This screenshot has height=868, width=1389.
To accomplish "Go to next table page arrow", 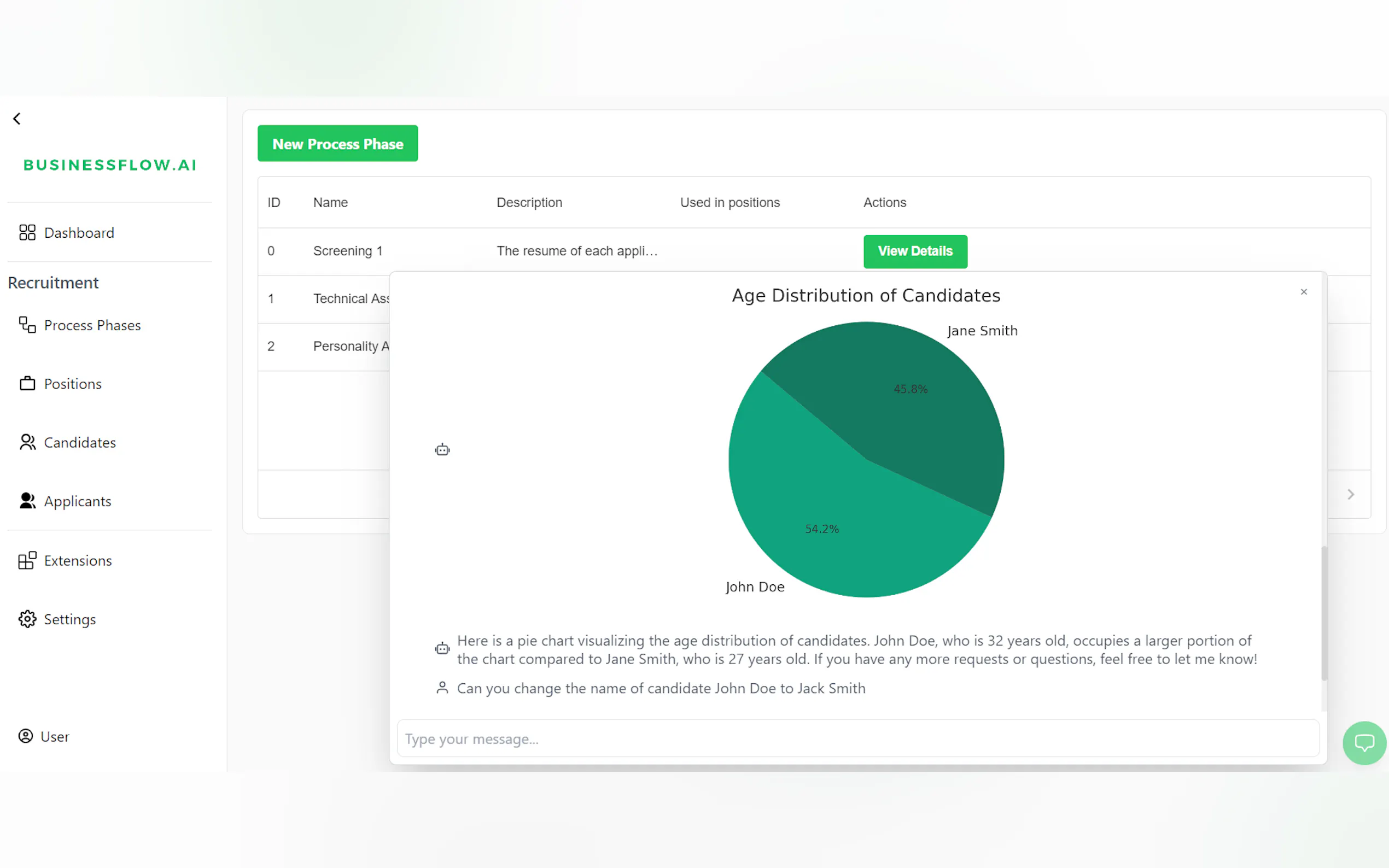I will tap(1351, 494).
